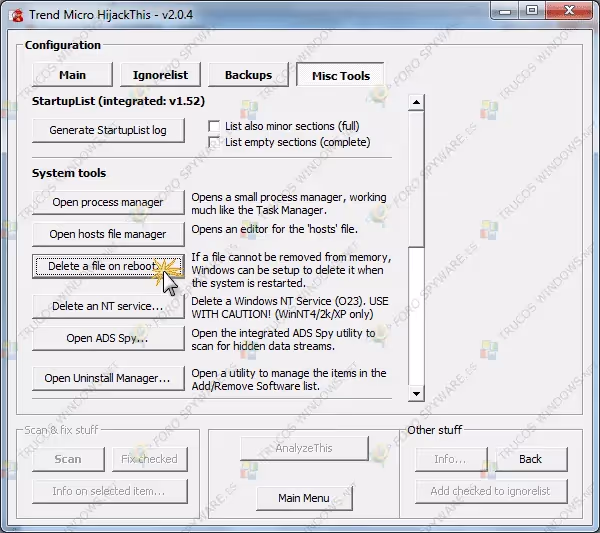
Task: Open hosts file manager
Action: 108,234
